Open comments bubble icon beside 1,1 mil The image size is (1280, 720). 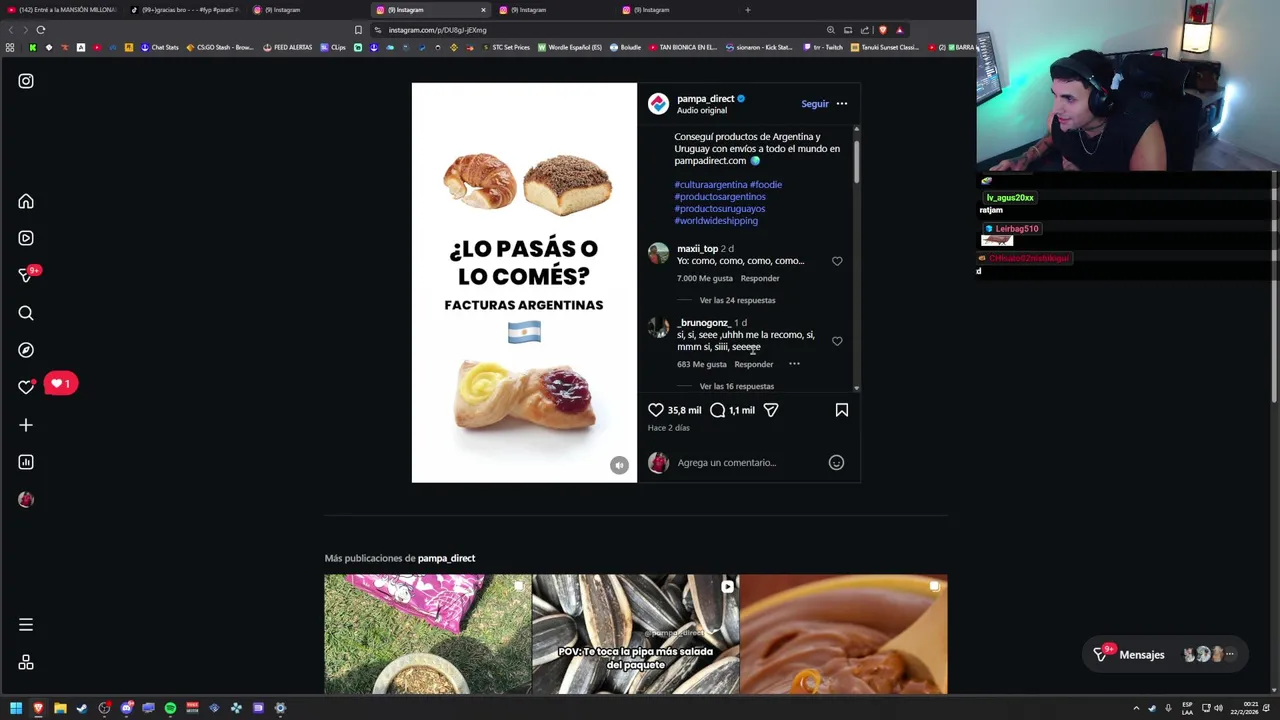tap(717, 410)
